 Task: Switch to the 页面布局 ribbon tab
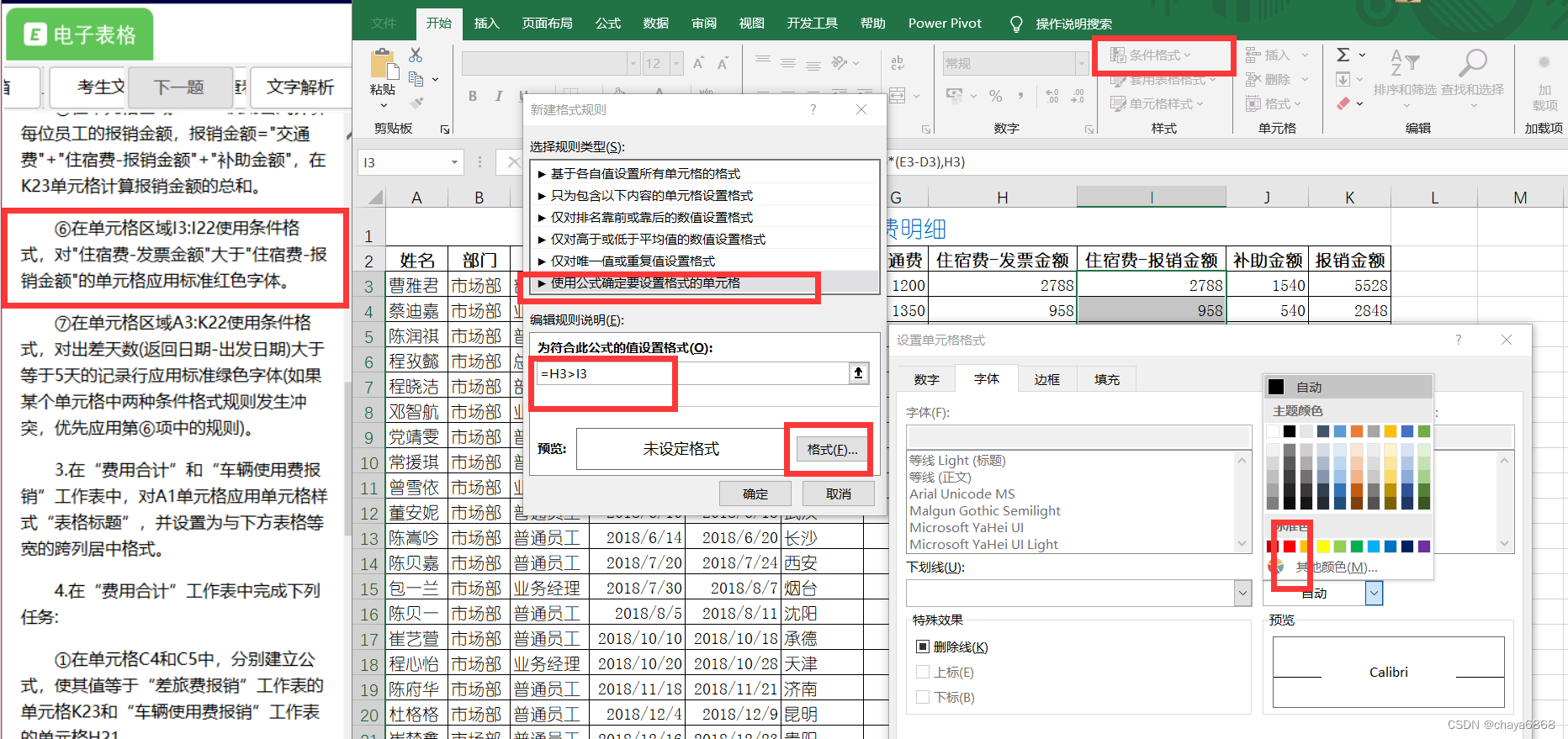coord(547,23)
